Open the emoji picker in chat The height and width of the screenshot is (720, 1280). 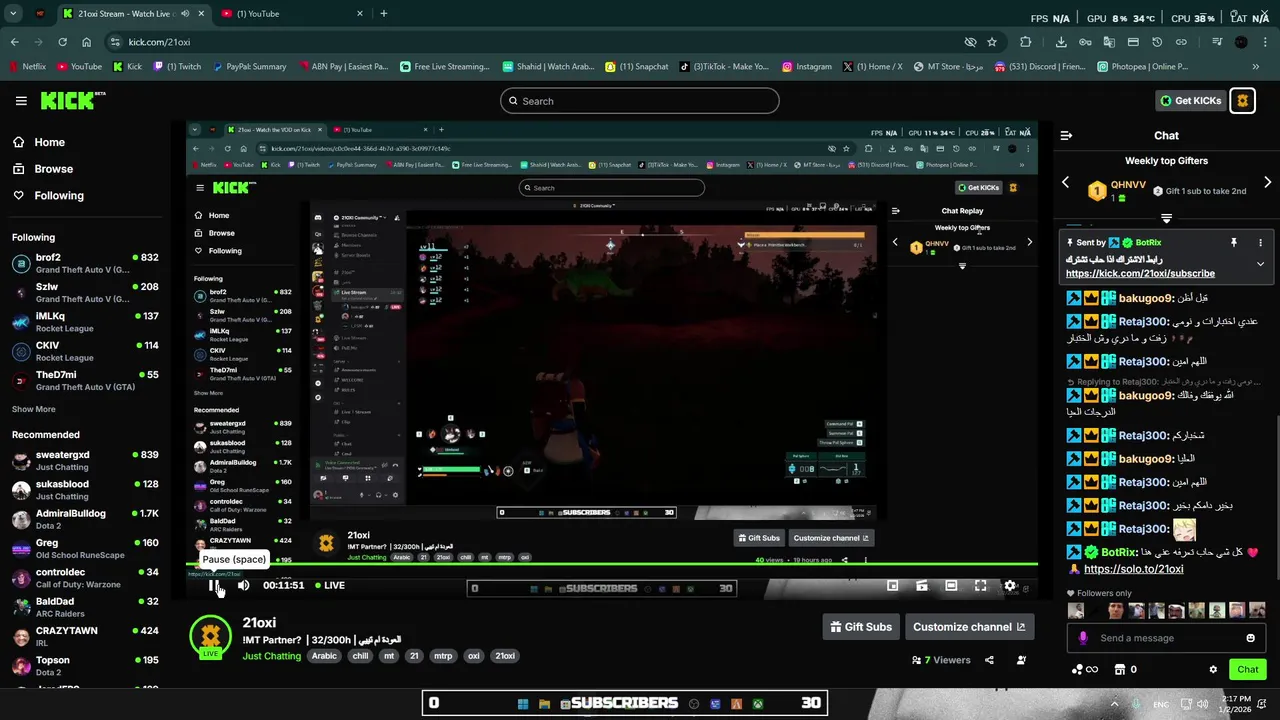(1251, 638)
